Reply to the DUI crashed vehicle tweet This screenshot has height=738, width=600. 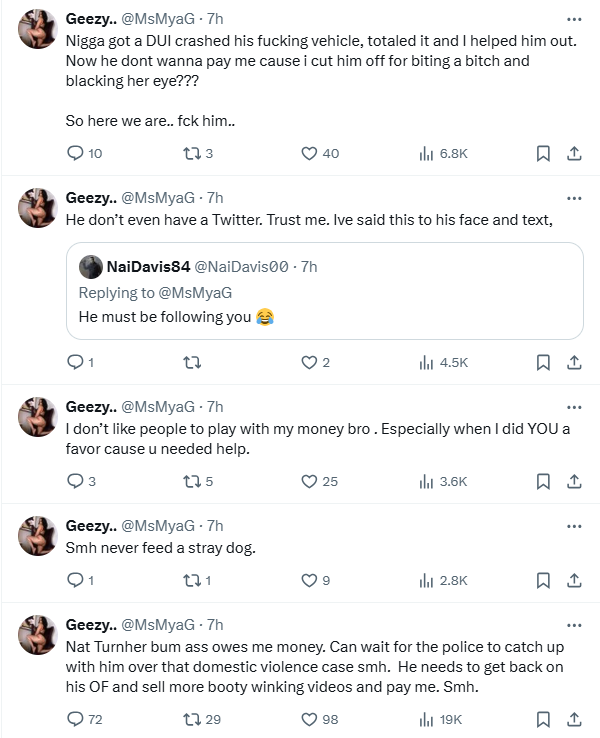pos(74,153)
